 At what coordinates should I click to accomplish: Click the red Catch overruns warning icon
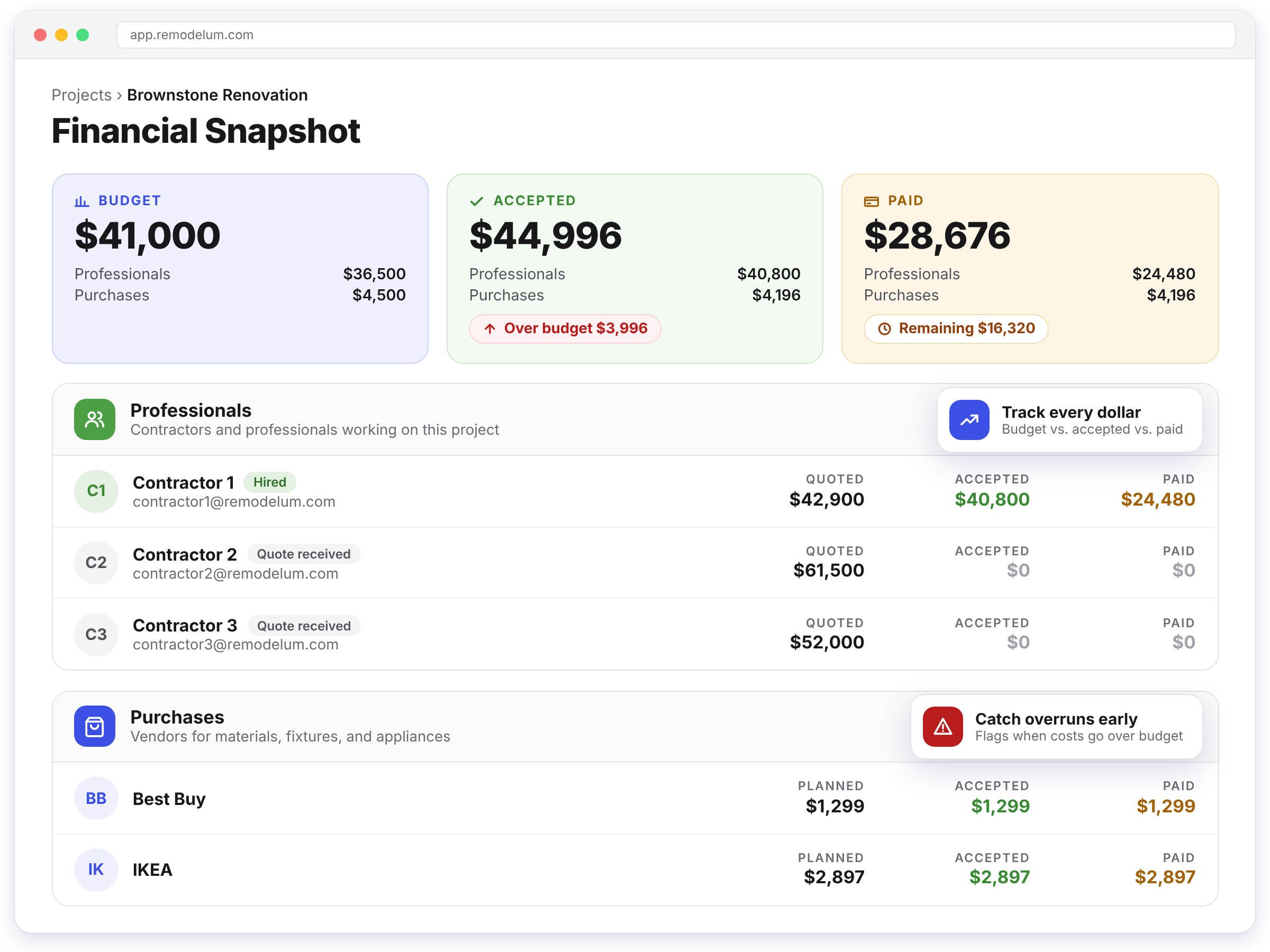pyautogui.click(x=943, y=727)
